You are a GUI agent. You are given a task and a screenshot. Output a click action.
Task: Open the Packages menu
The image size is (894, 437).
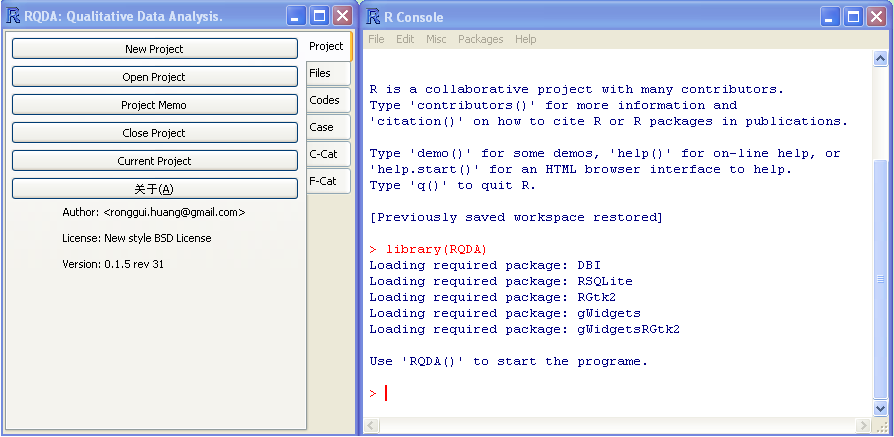tap(481, 39)
